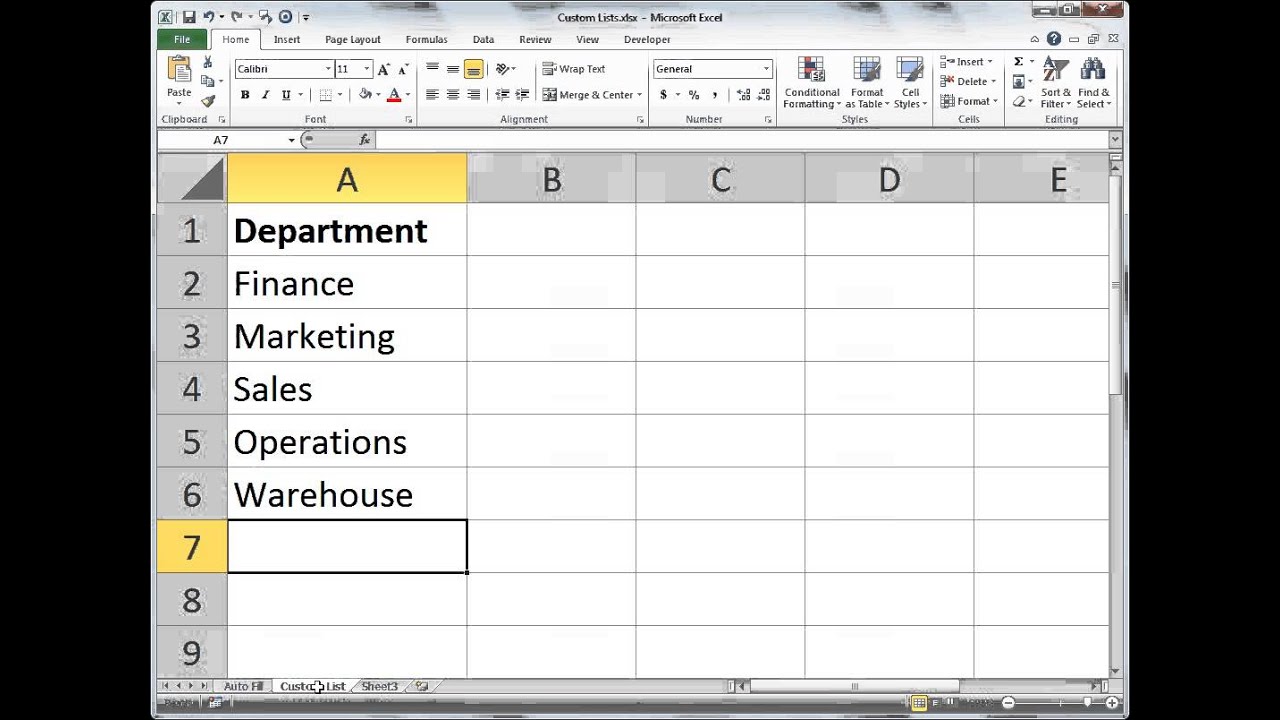Select cell A4 containing Sales
Screen dimensions: 1280x720
(347, 388)
